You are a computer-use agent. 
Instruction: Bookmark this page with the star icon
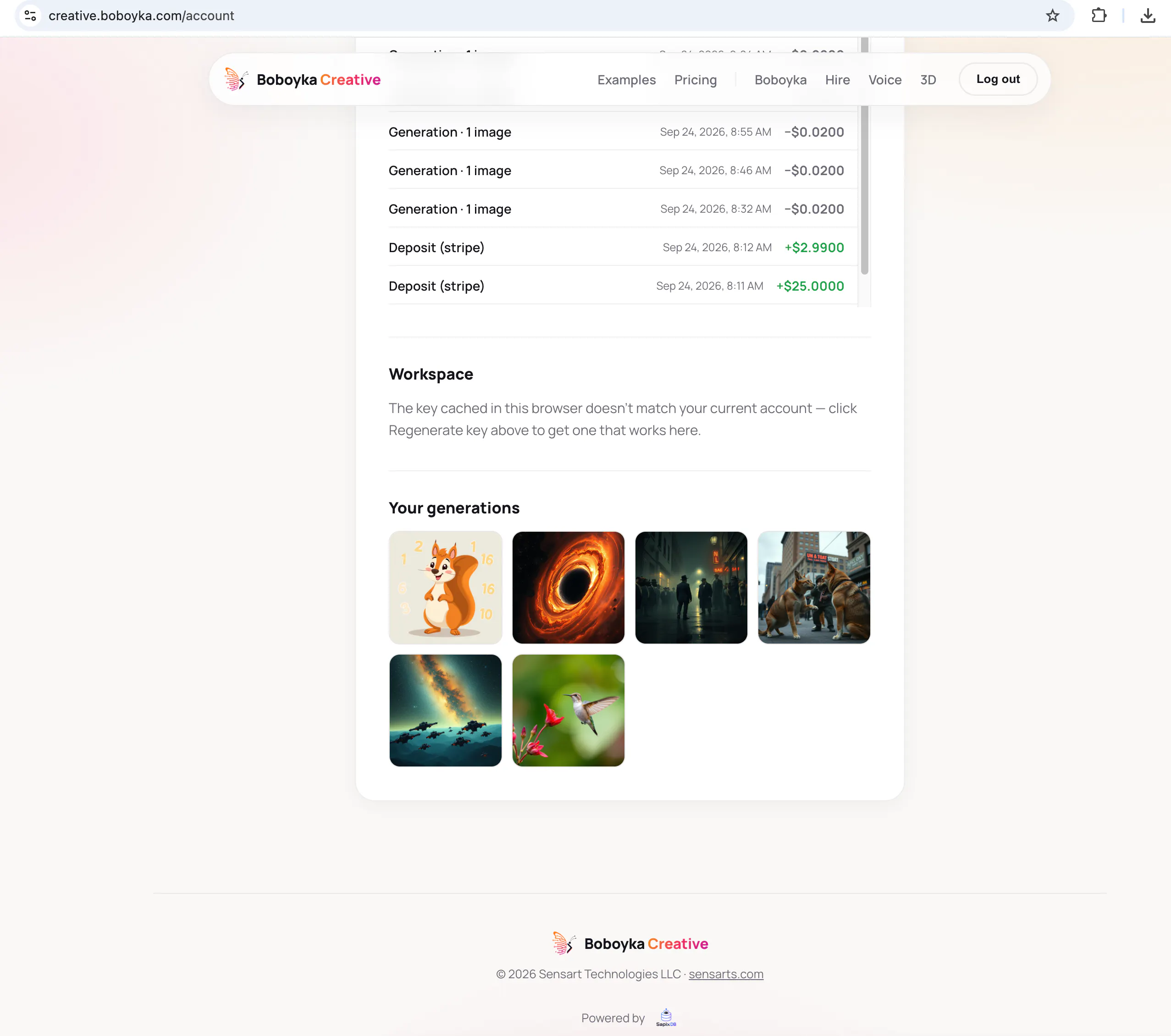coord(1052,16)
